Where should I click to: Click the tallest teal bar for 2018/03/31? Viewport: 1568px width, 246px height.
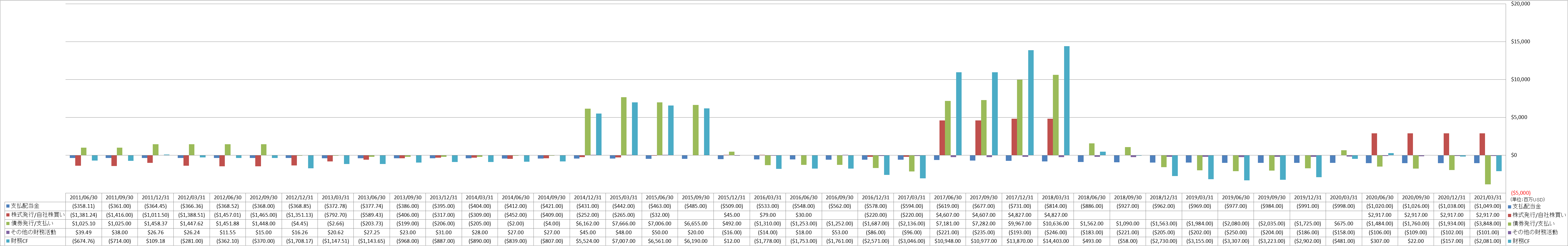pos(1066,101)
